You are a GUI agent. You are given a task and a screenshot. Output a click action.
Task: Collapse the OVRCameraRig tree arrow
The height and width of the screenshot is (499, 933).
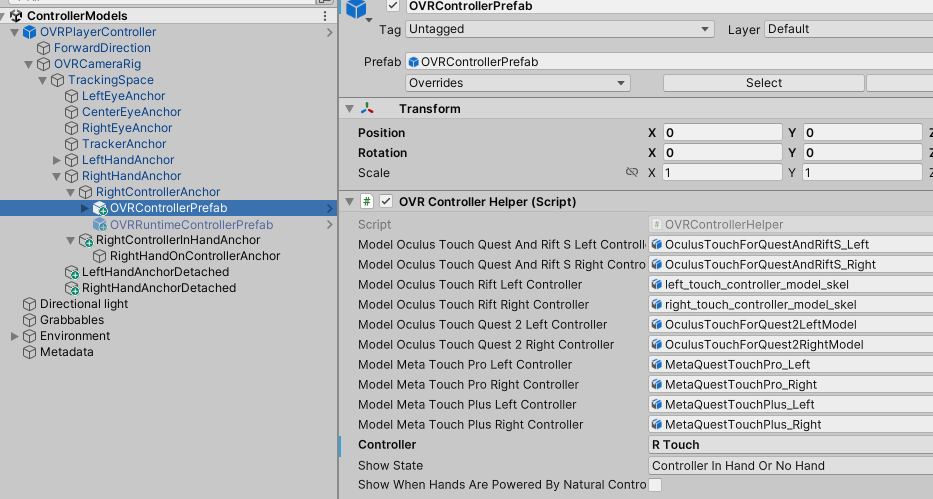tap(29, 64)
